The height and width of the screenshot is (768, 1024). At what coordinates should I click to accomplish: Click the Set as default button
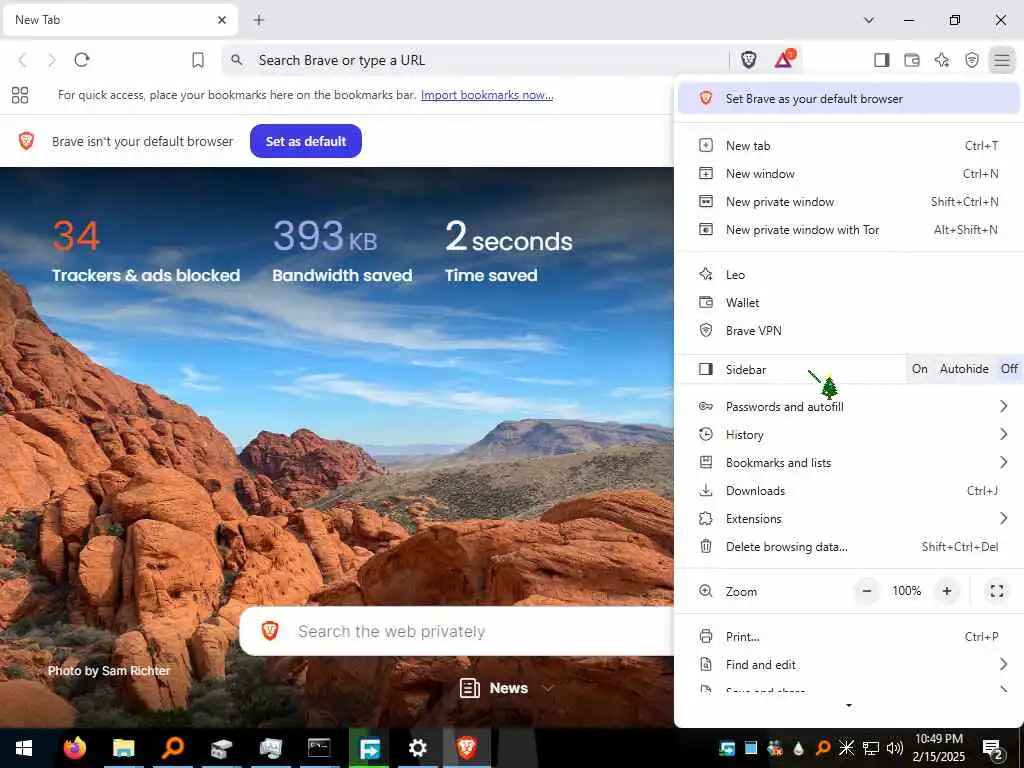pos(306,141)
